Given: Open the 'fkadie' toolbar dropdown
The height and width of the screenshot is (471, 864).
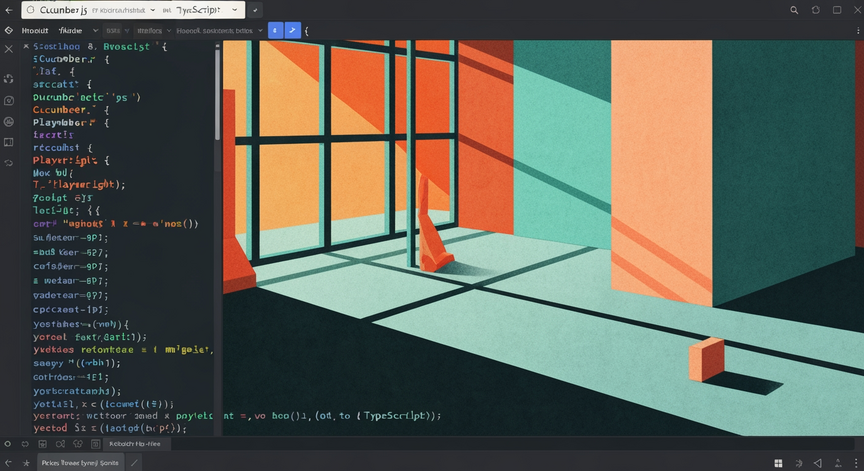Looking at the screenshot, I should pyautogui.click(x=78, y=30).
